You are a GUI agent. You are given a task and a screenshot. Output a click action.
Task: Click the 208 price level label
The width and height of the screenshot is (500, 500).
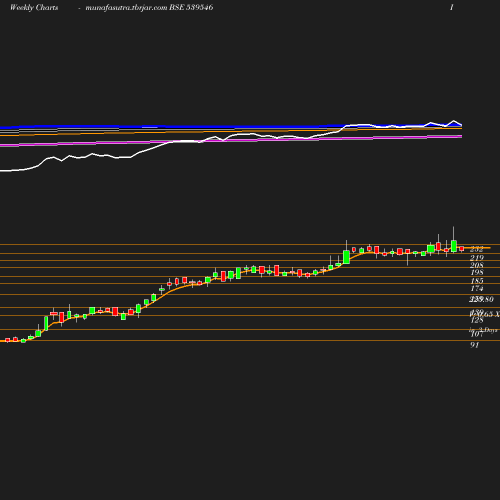point(477,265)
